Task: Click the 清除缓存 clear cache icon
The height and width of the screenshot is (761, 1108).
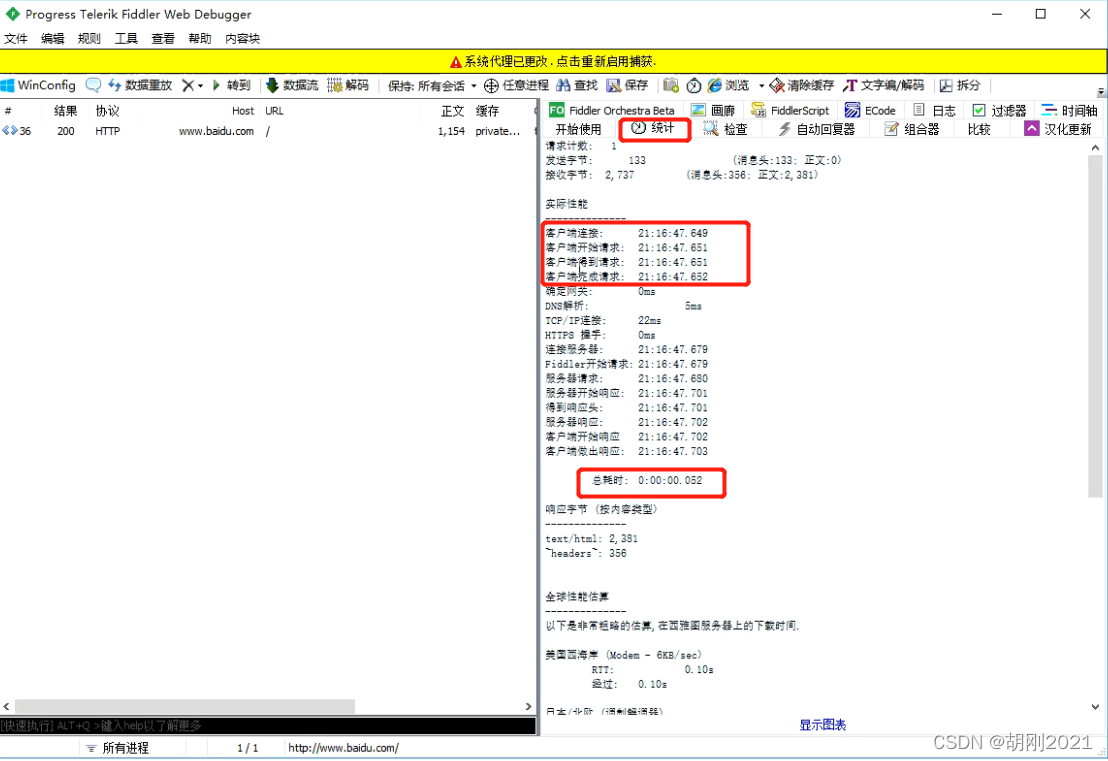Action: [777, 85]
